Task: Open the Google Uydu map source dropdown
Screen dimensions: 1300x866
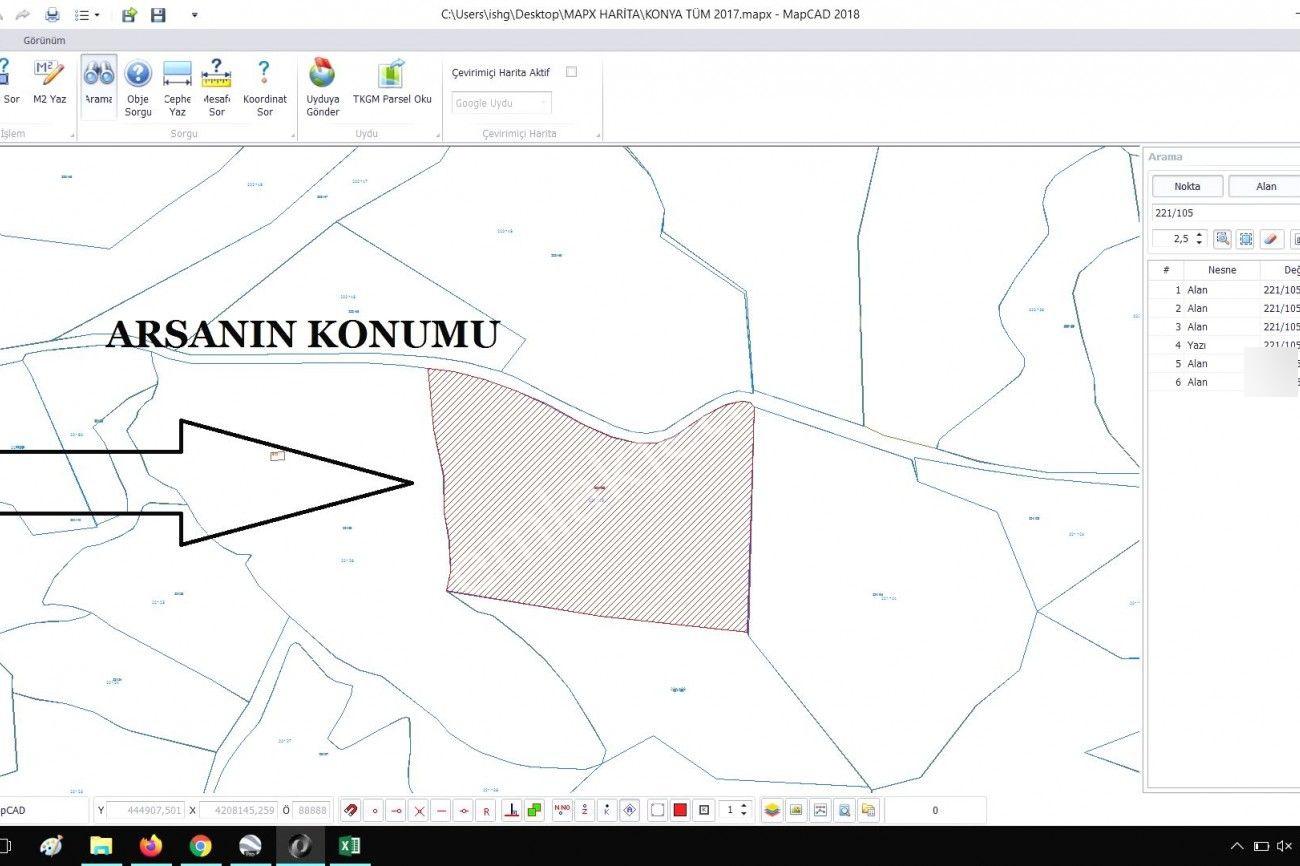Action: click(x=501, y=103)
